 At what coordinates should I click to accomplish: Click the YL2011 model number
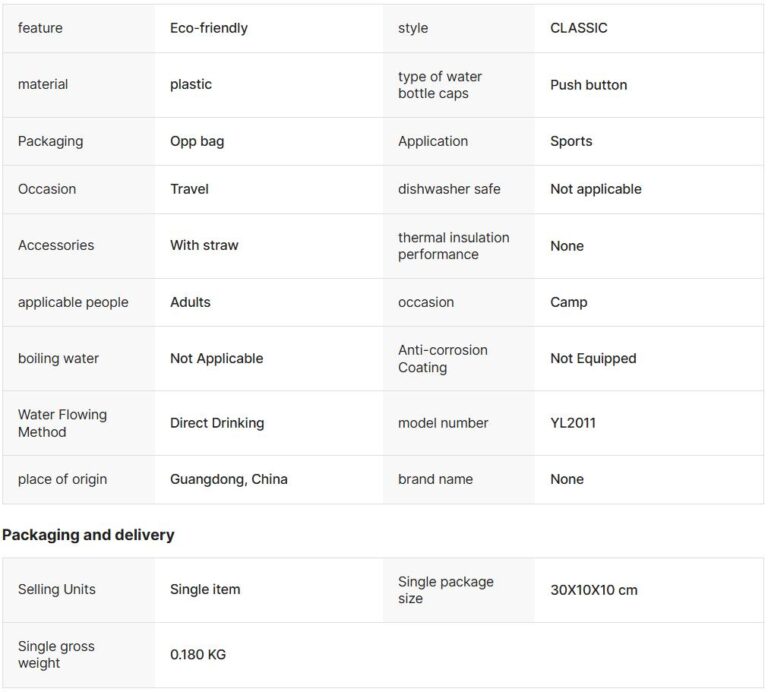click(x=573, y=423)
